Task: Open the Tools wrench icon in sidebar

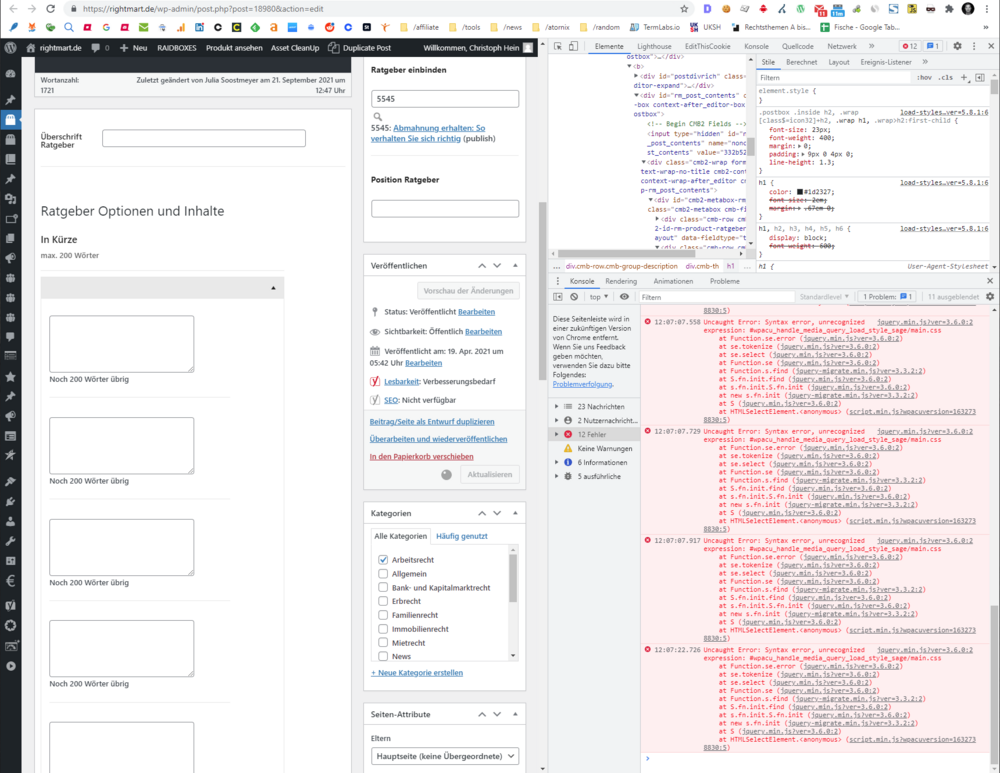Action: (x=10, y=541)
